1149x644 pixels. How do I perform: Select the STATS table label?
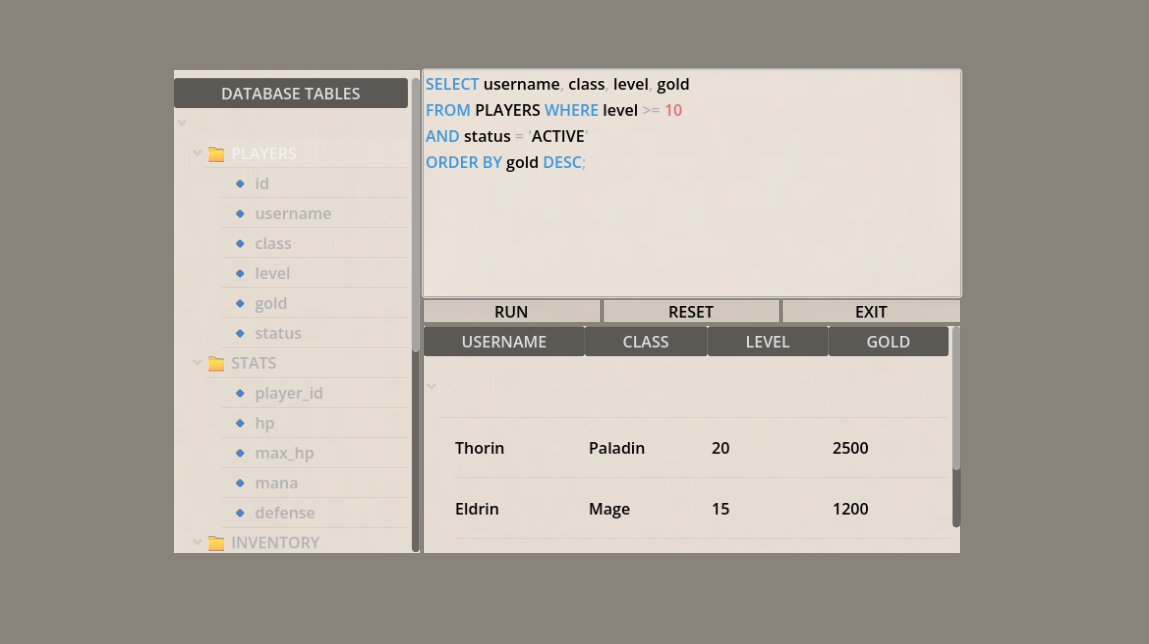click(254, 363)
